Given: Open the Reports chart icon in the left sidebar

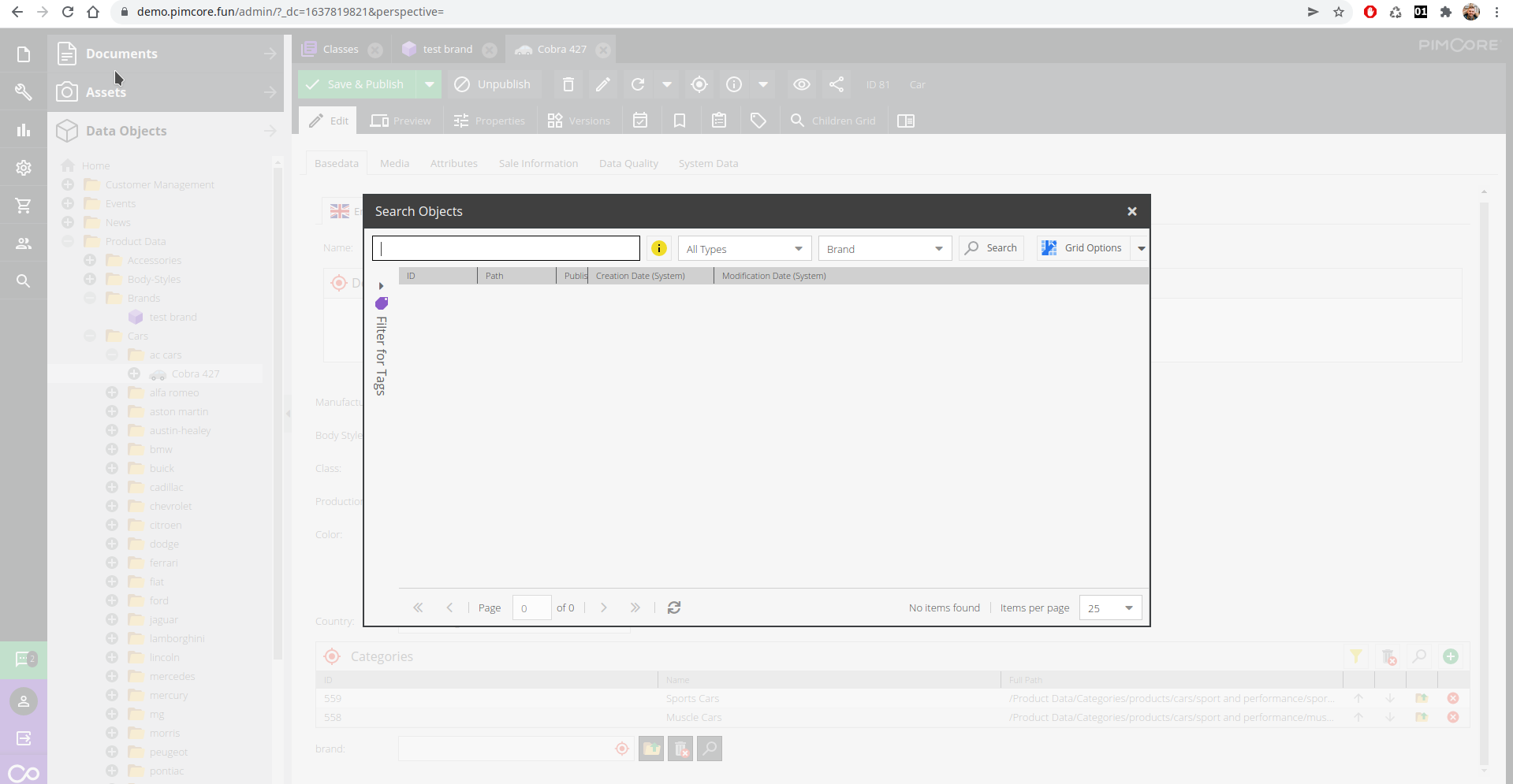Looking at the screenshot, I should [24, 130].
